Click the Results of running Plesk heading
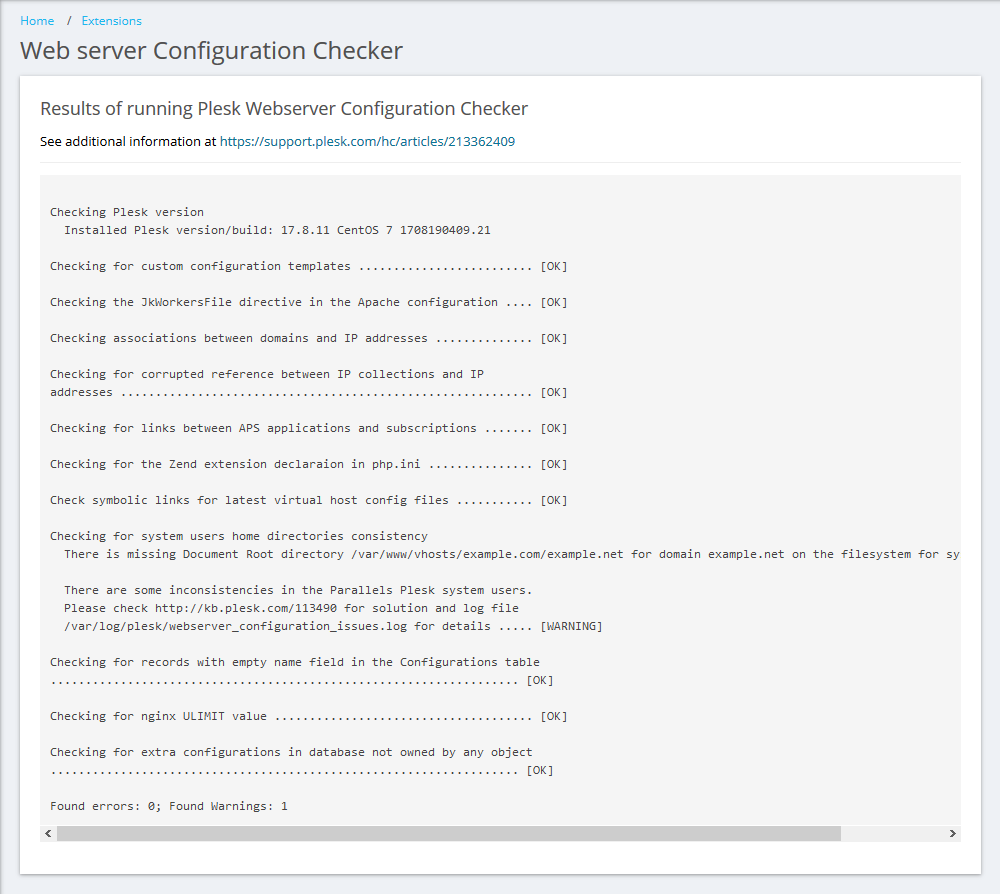 pos(283,108)
